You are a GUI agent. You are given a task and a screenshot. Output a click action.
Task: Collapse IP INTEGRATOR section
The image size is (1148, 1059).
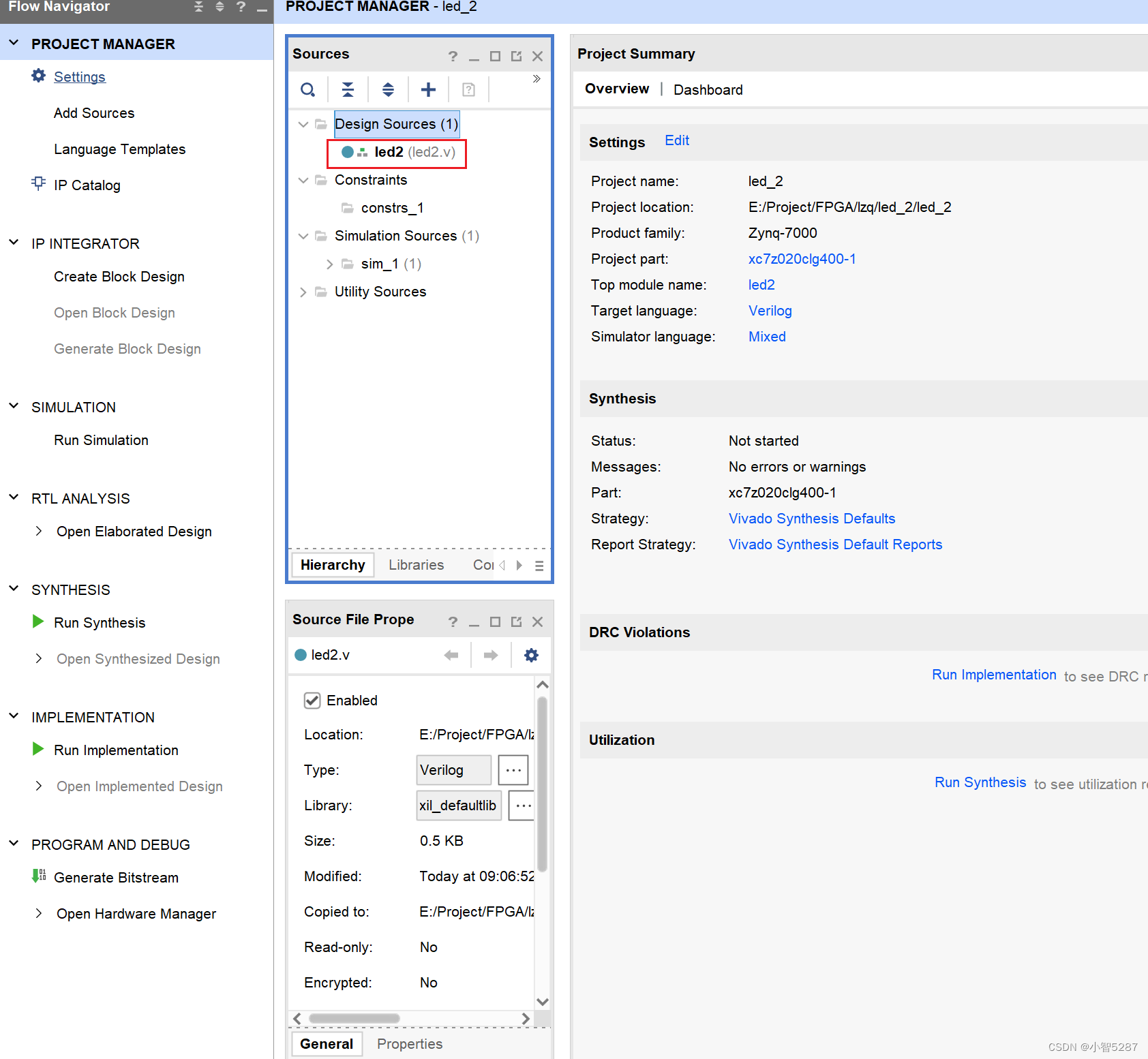pos(14,243)
